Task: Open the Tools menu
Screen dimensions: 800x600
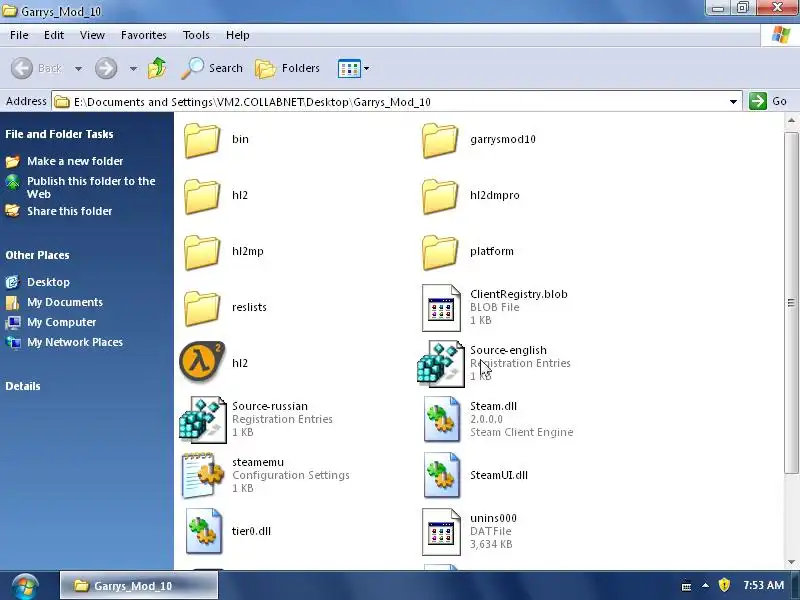Action: click(x=196, y=35)
